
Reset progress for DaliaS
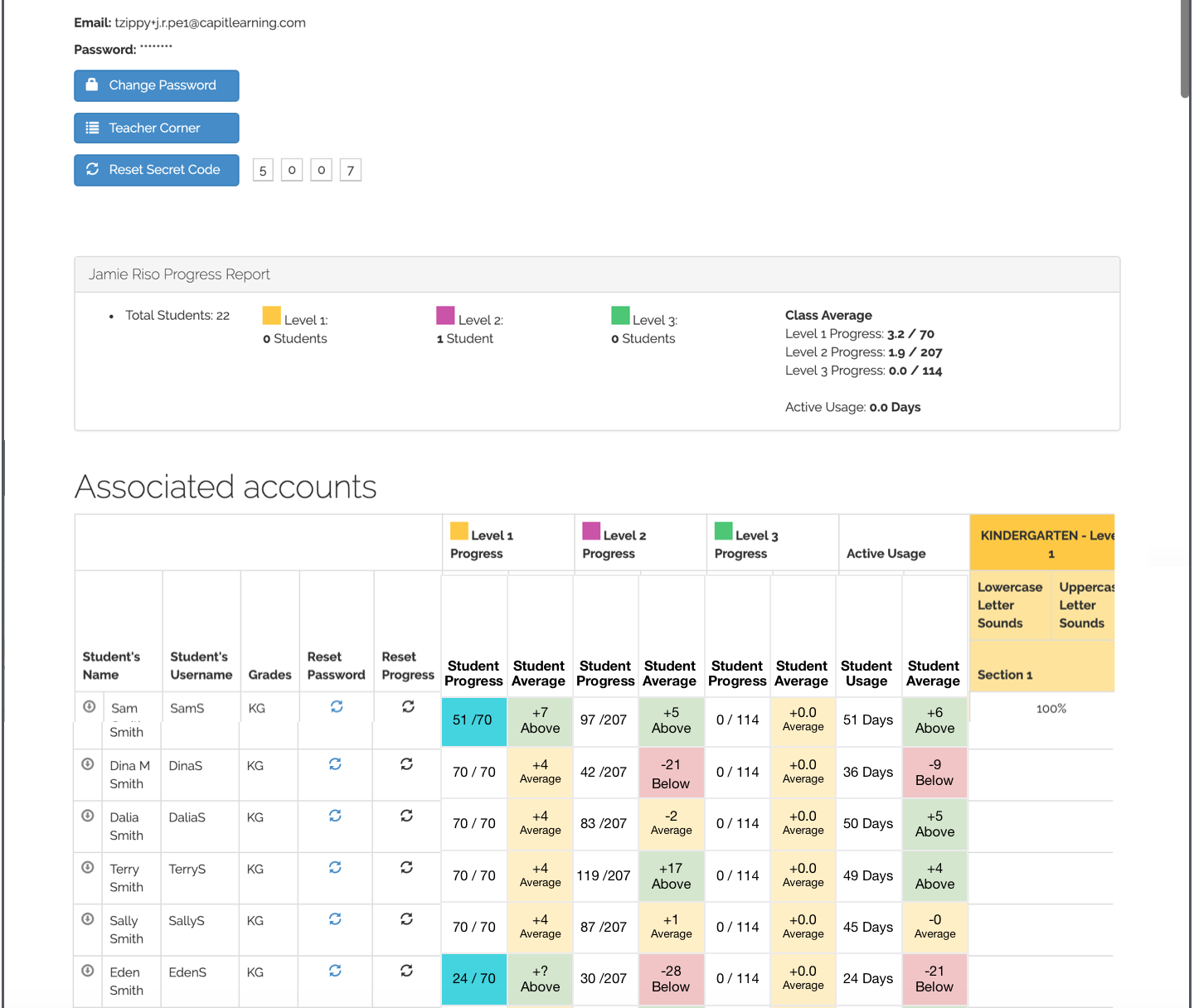pyautogui.click(x=406, y=816)
